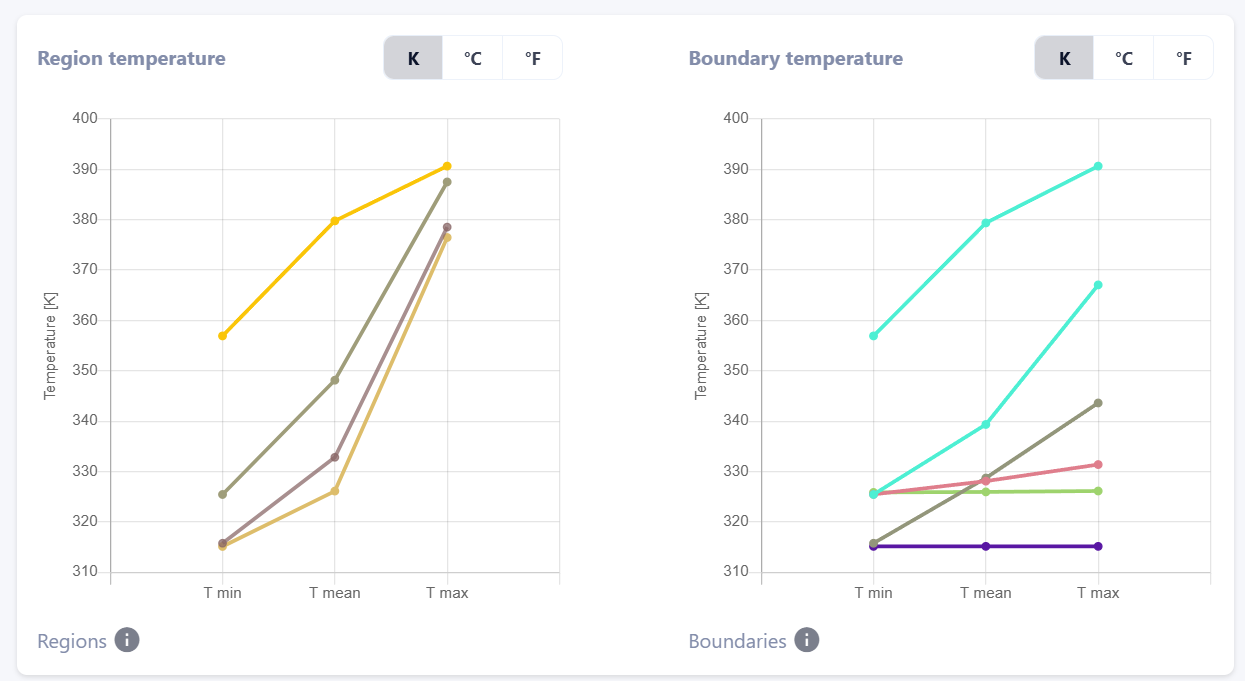Switch Region temperature units to °F
The height and width of the screenshot is (681, 1245).
point(532,58)
